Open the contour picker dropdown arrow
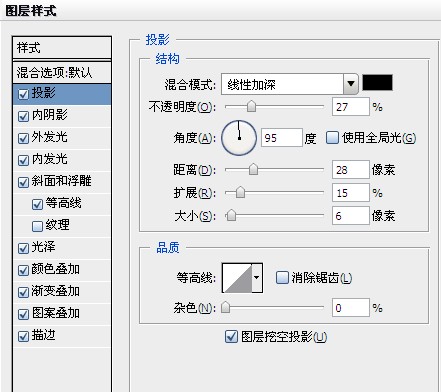 pos(257,278)
